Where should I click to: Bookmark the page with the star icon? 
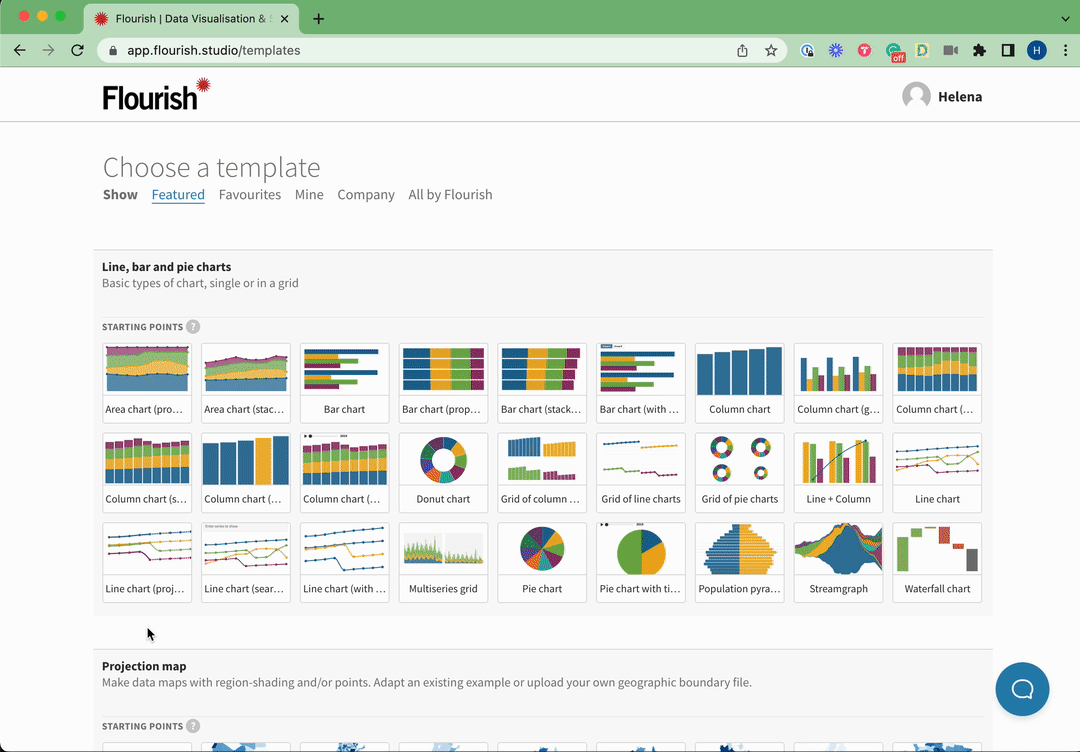point(773,50)
